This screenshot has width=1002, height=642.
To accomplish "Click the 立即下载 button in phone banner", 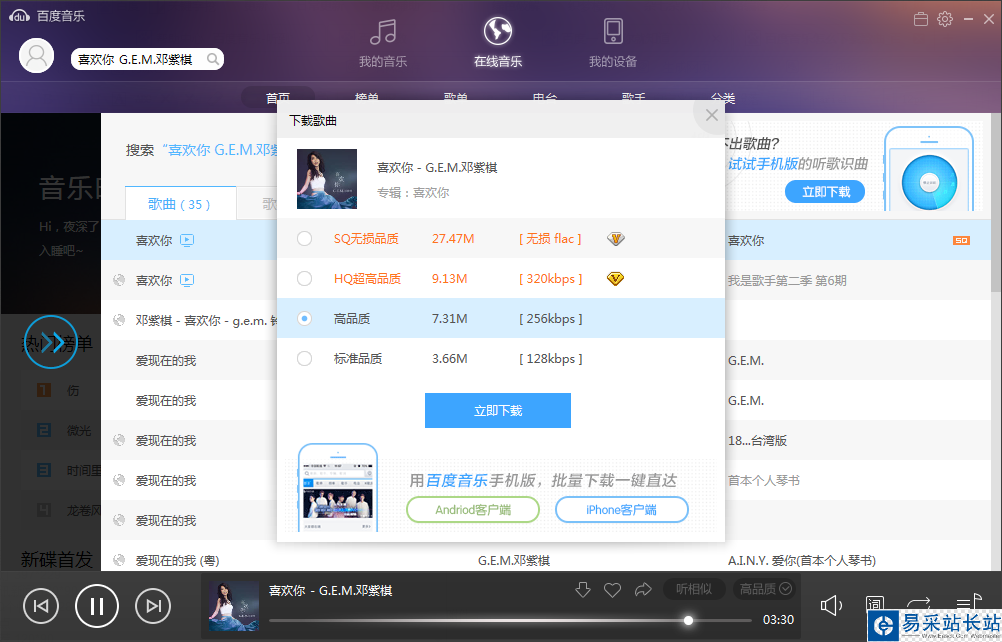I will pyautogui.click(x=825, y=192).
